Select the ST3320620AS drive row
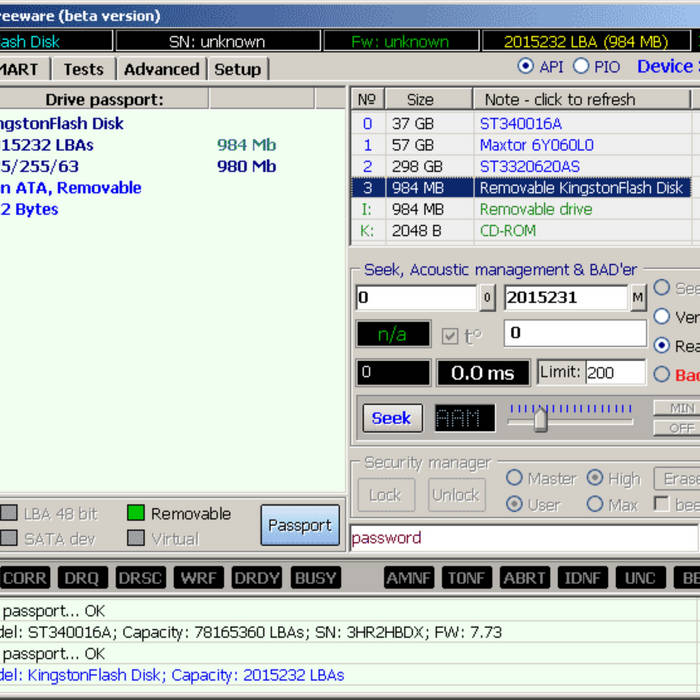The width and height of the screenshot is (700, 700). (x=529, y=166)
